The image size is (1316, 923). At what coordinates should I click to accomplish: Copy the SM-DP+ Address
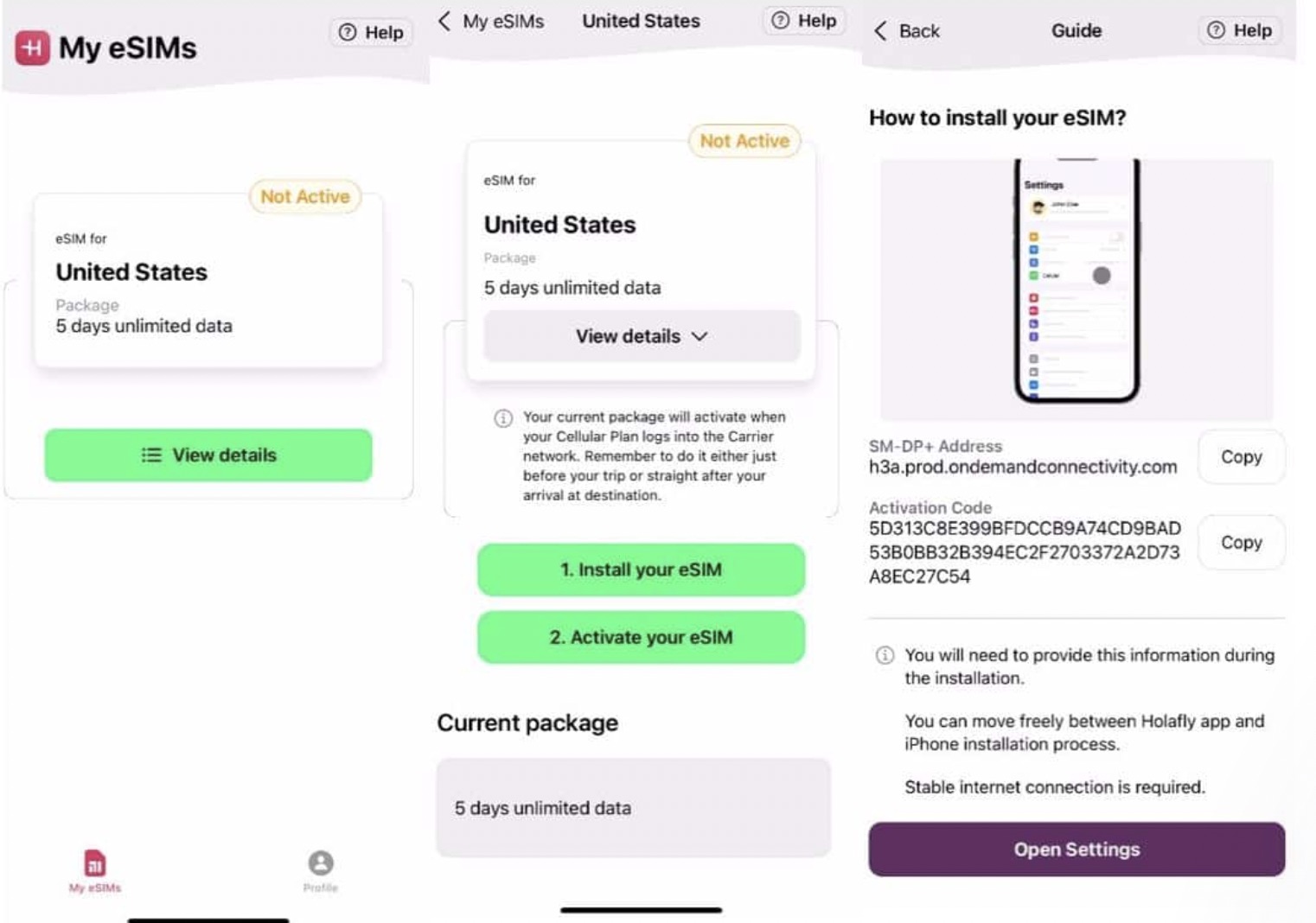pos(1241,457)
